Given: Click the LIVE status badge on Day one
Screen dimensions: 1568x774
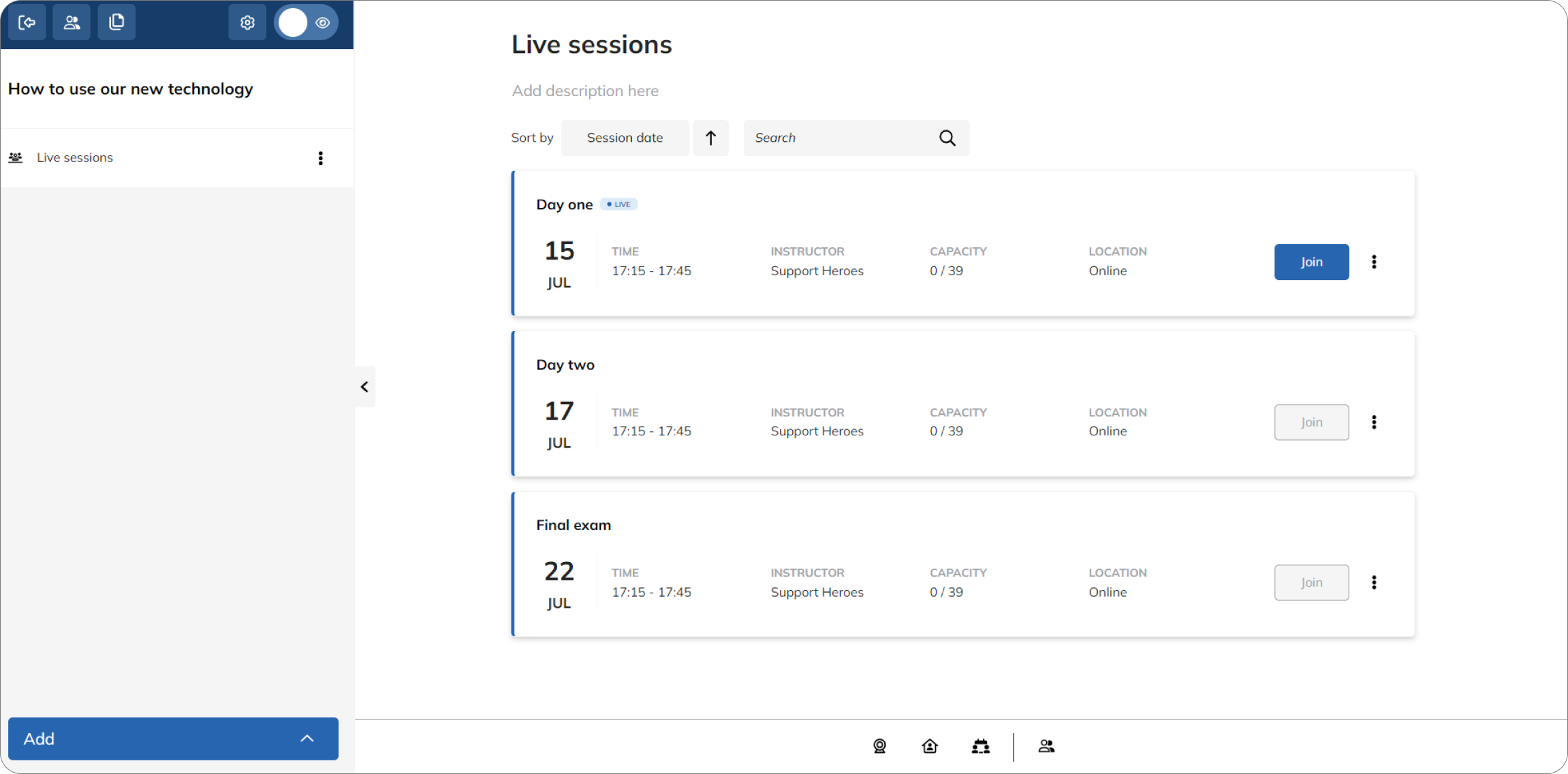Looking at the screenshot, I should pos(618,204).
